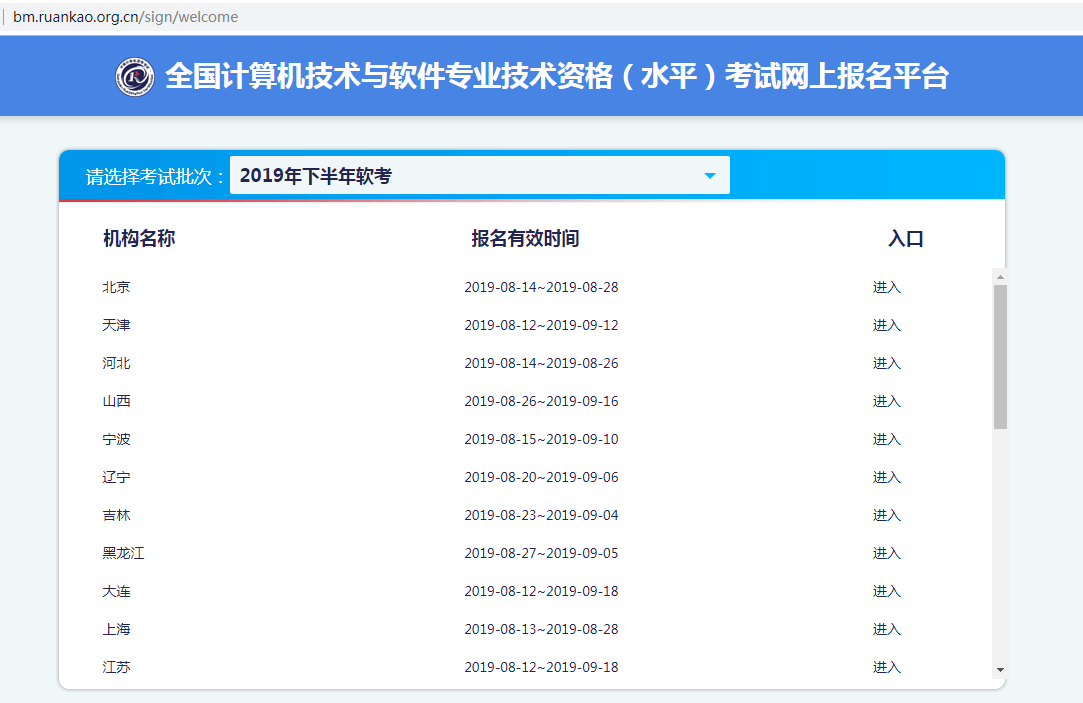Viewport: 1083px width, 703px height.
Task: Click the 机构名称 column header
Action: pos(139,238)
